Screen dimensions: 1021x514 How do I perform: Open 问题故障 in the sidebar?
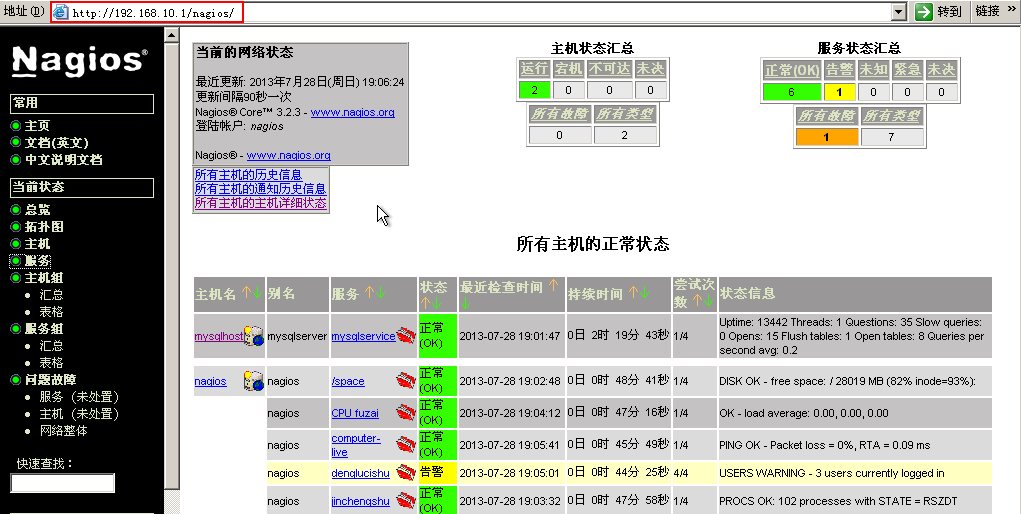point(50,380)
